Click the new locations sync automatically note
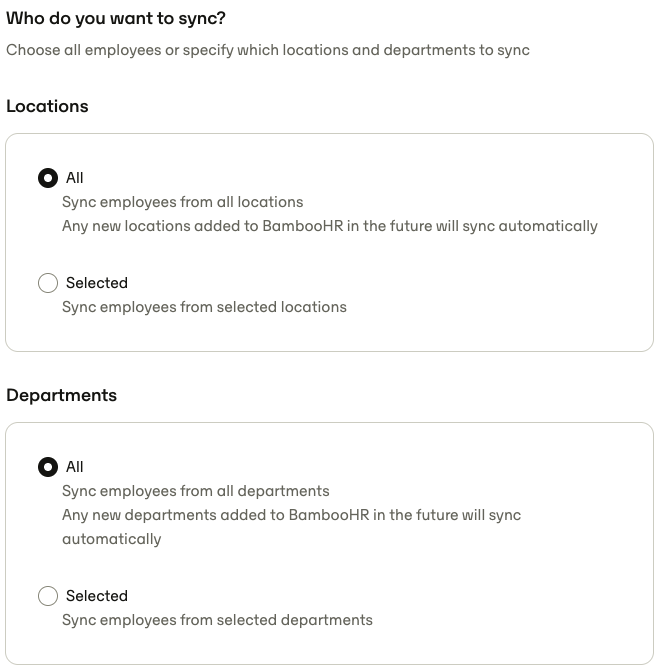655x665 pixels. tap(330, 226)
